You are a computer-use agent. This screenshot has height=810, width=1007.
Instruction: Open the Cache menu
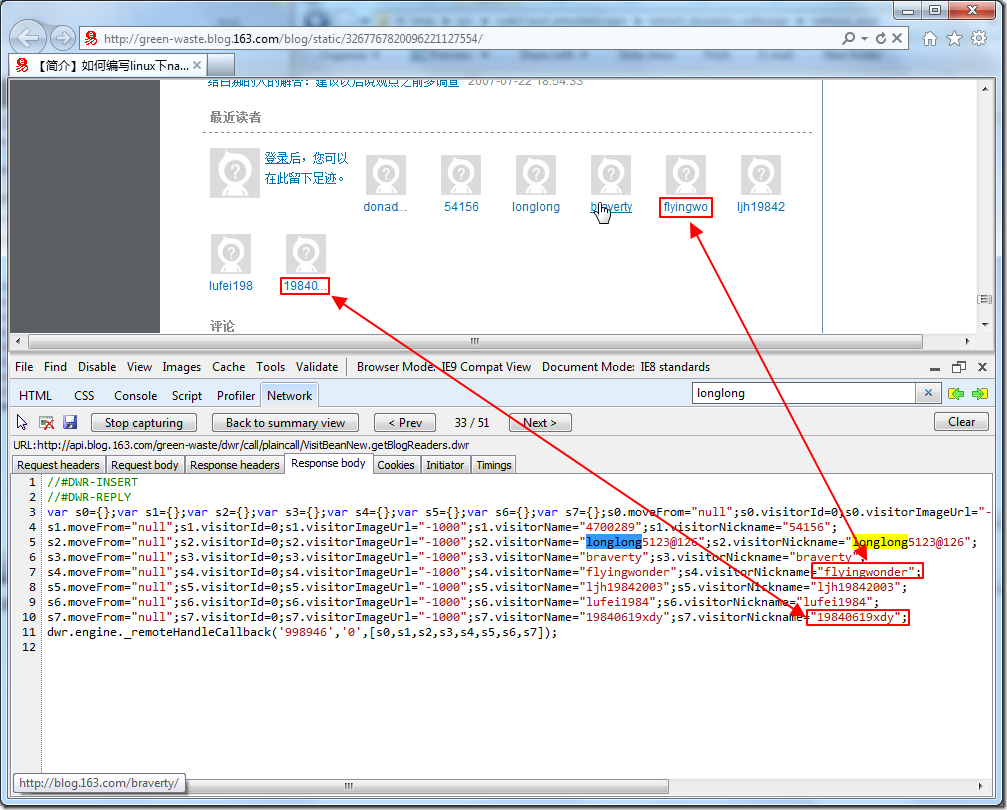pyautogui.click(x=229, y=367)
